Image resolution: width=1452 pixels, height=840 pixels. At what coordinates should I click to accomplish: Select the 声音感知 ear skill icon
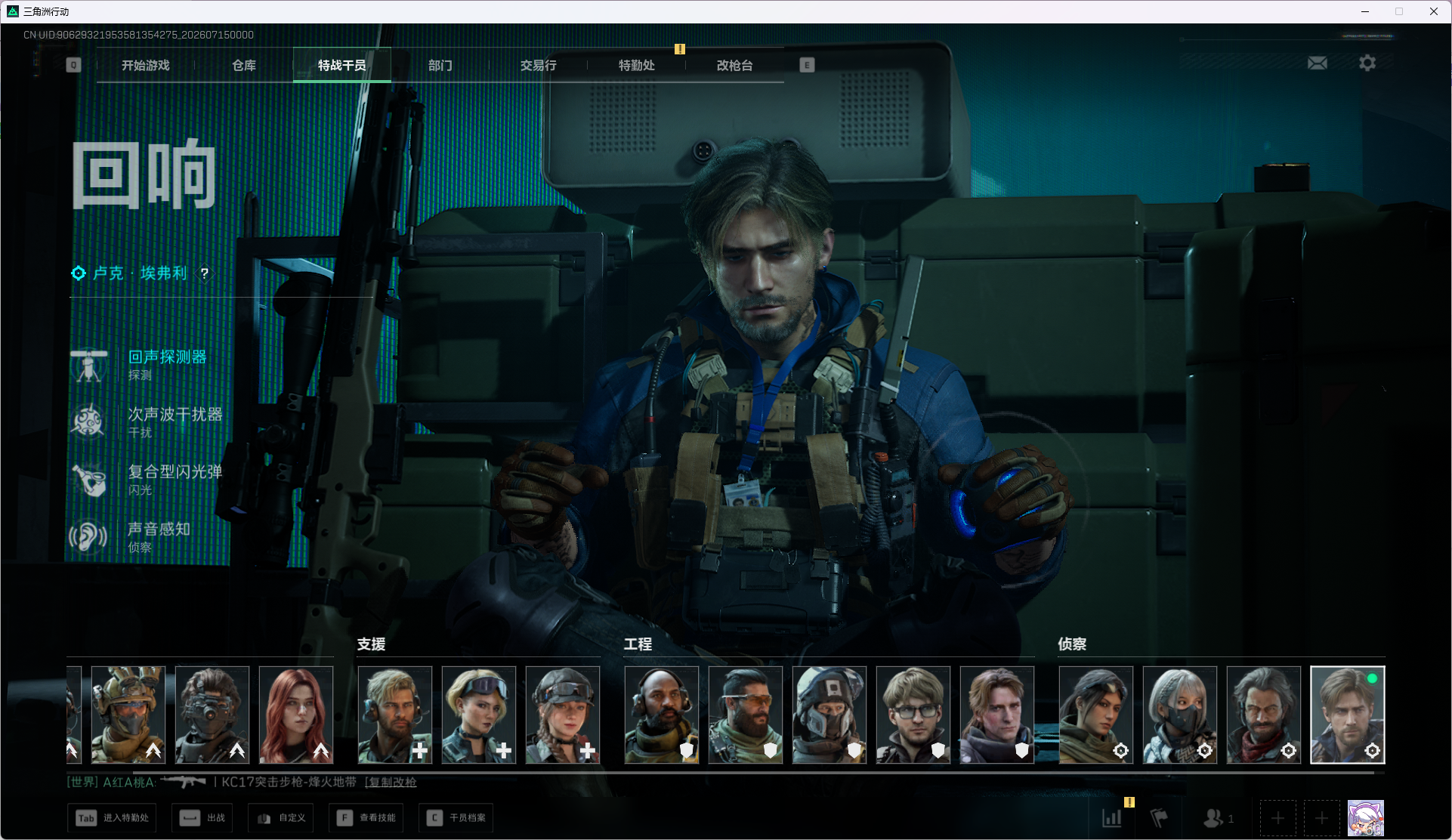89,537
